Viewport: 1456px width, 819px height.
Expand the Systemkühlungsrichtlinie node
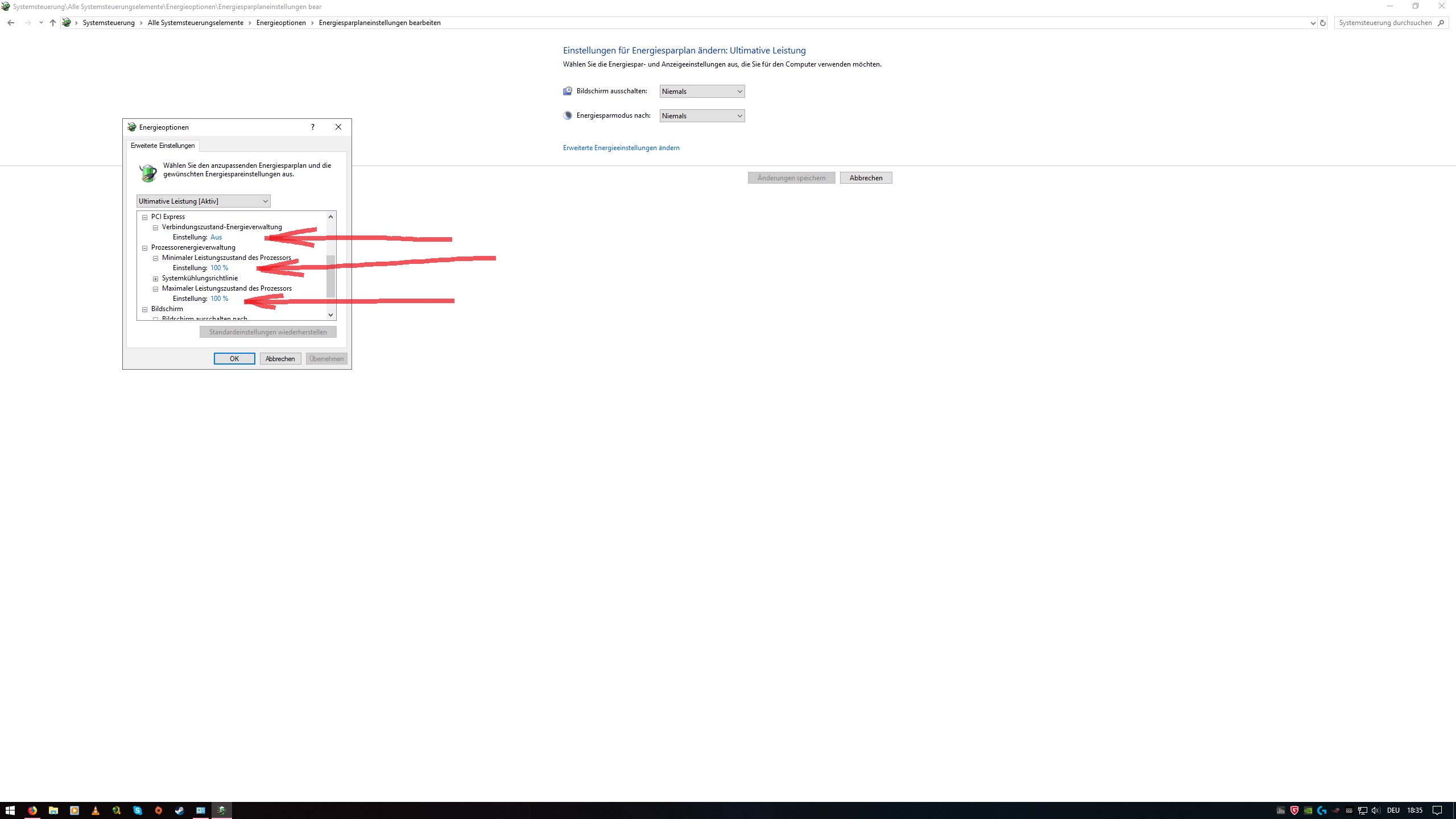(155, 279)
